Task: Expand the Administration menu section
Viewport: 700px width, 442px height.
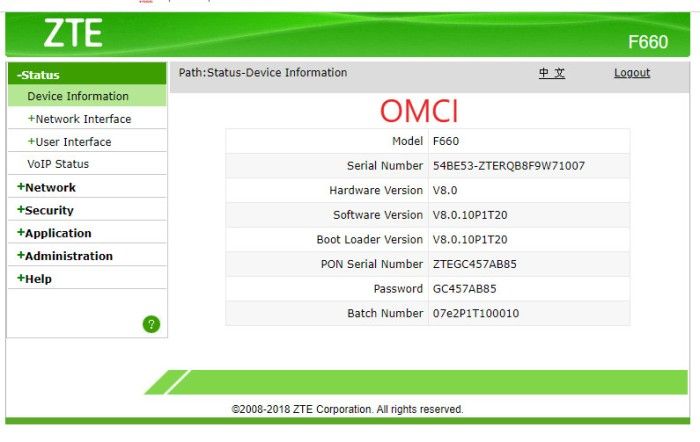Action: coord(65,256)
